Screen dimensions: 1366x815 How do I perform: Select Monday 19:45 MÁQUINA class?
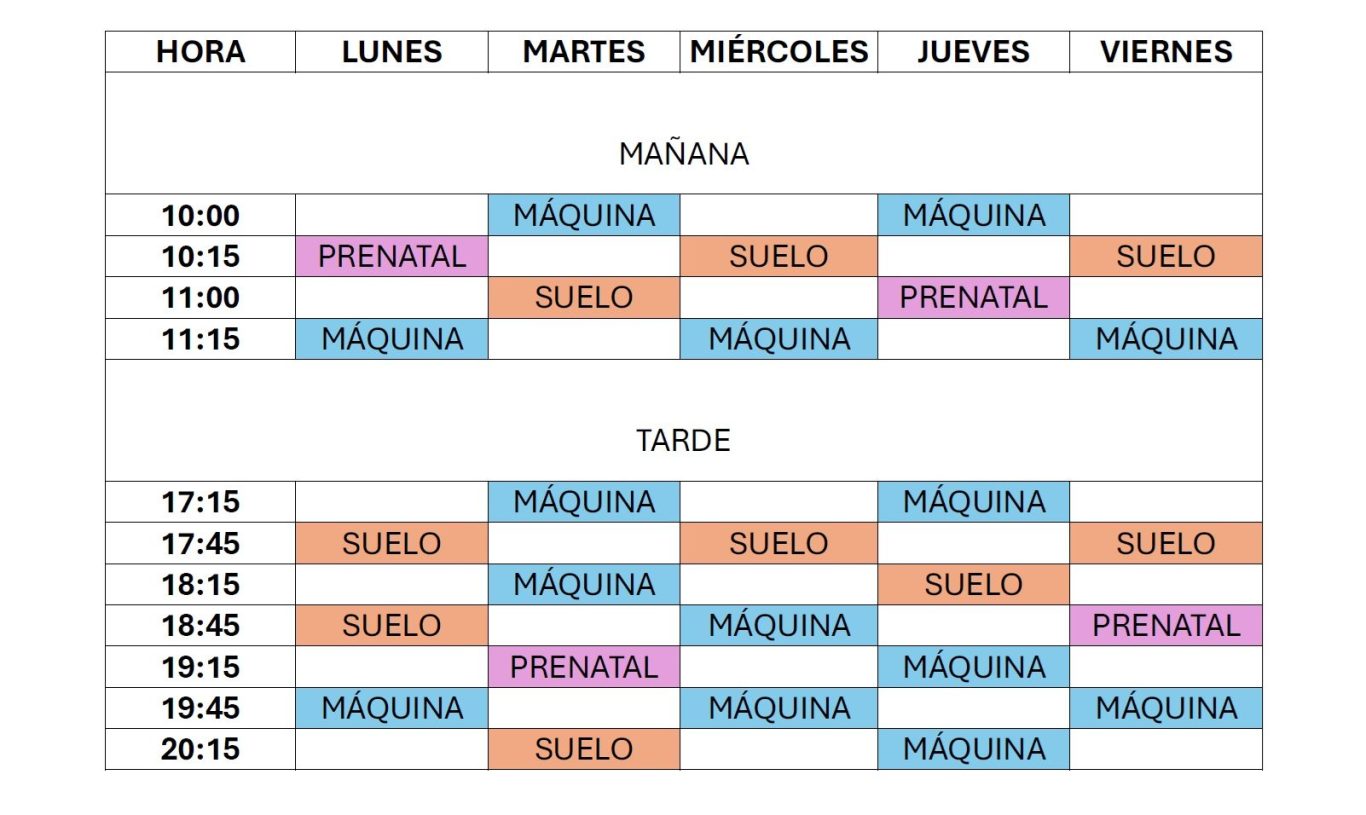click(392, 707)
